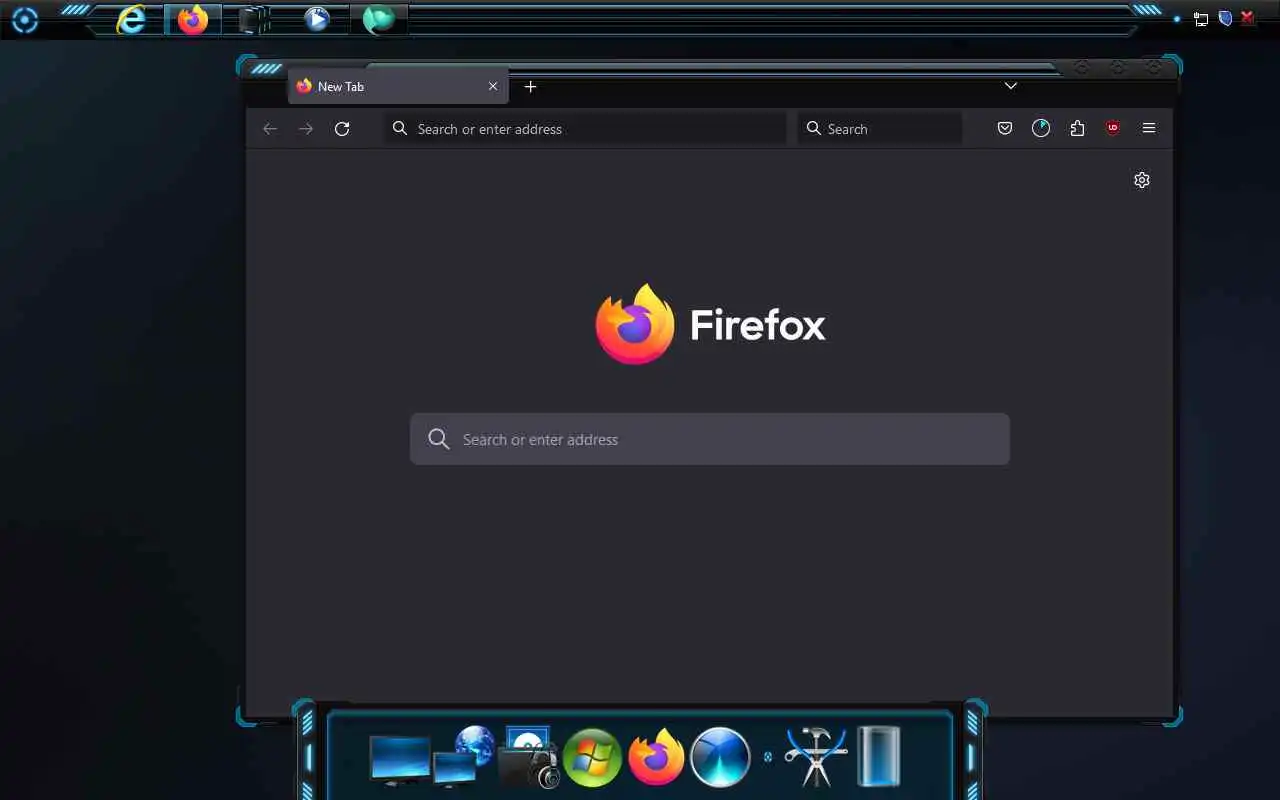The height and width of the screenshot is (800, 1280).
Task: Click magnifier icon in address bar
Action: coord(400,128)
